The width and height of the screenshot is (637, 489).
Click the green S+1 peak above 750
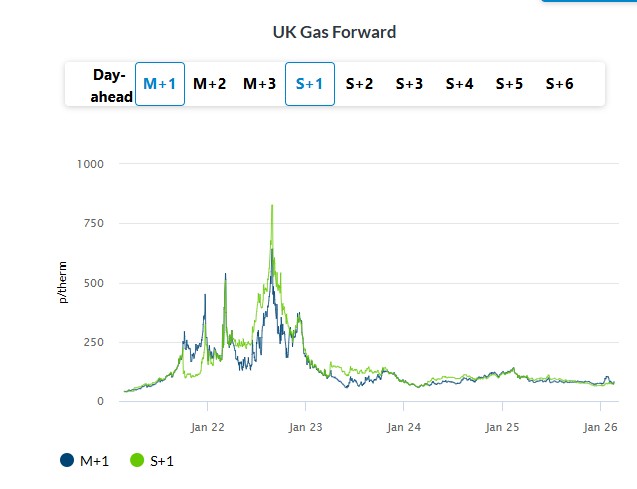pyautogui.click(x=272, y=206)
